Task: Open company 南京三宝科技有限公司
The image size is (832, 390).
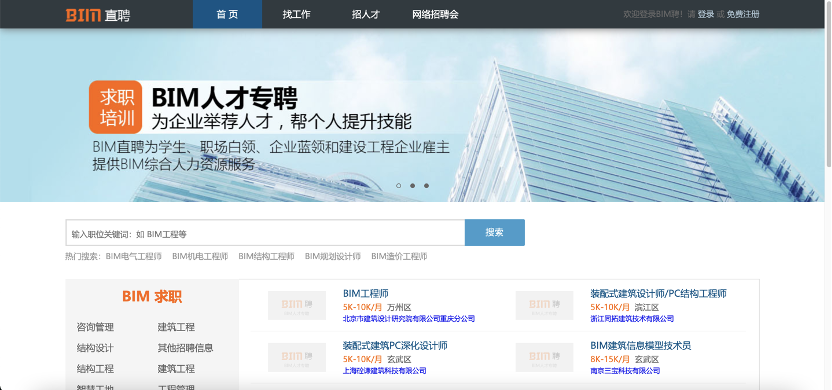Action: click(x=625, y=371)
